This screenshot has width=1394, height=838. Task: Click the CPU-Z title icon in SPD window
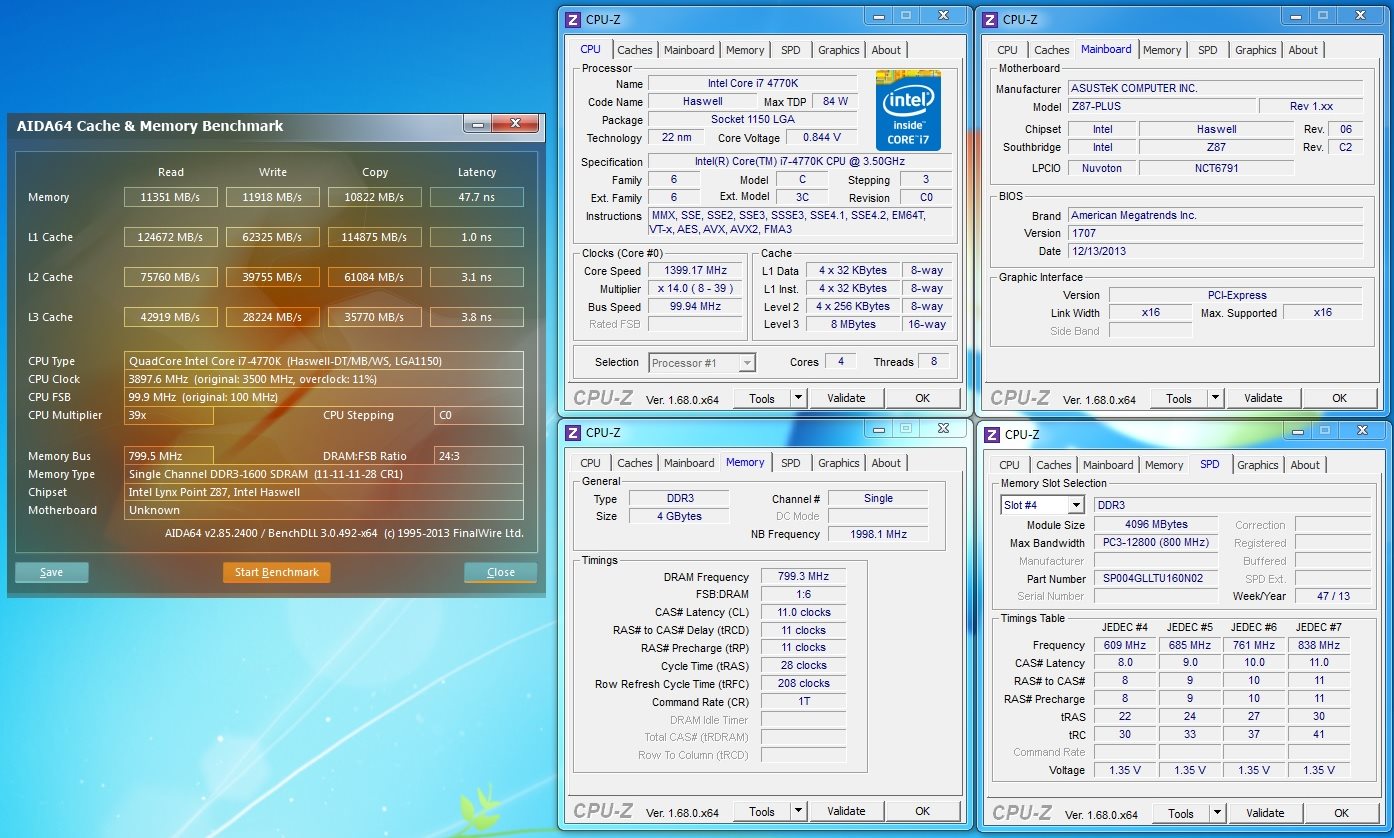coord(991,434)
